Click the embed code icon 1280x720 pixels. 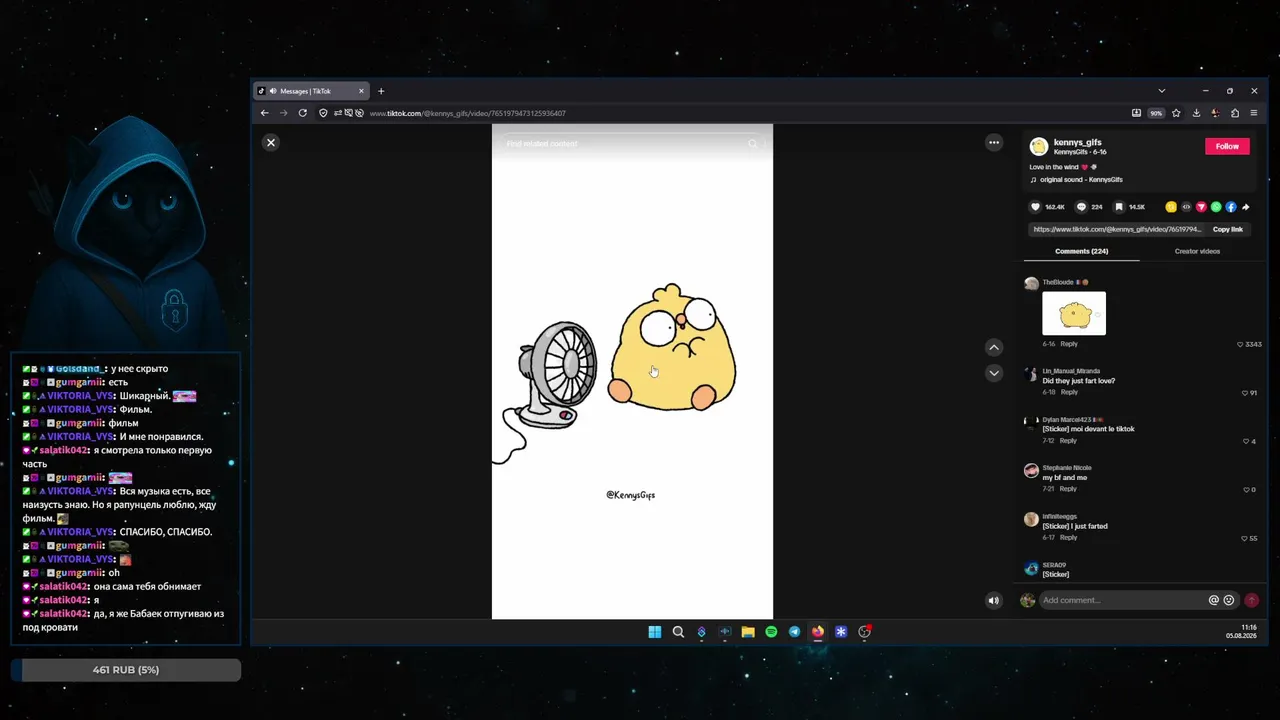click(x=1186, y=207)
